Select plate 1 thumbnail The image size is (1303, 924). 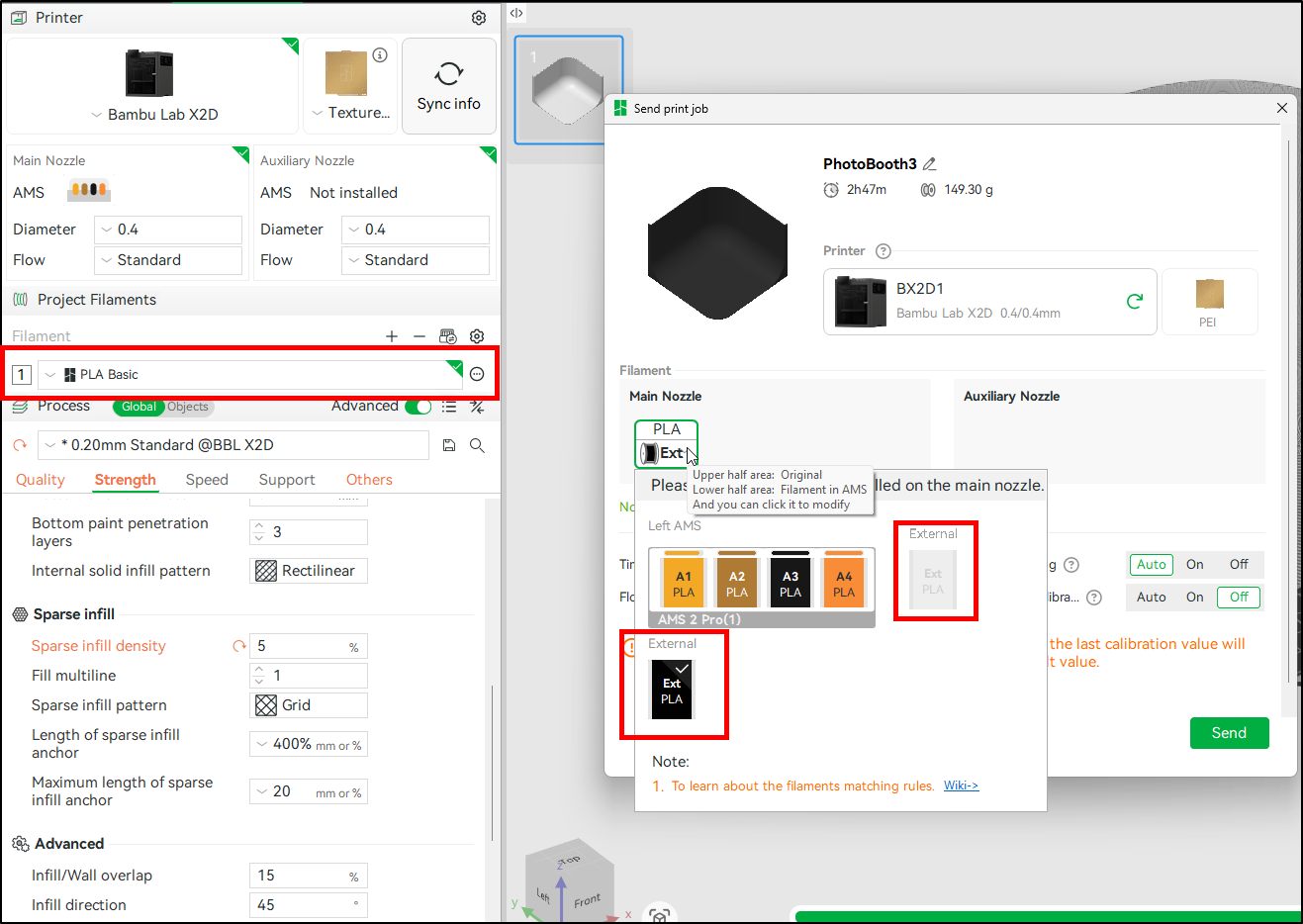[x=569, y=90]
